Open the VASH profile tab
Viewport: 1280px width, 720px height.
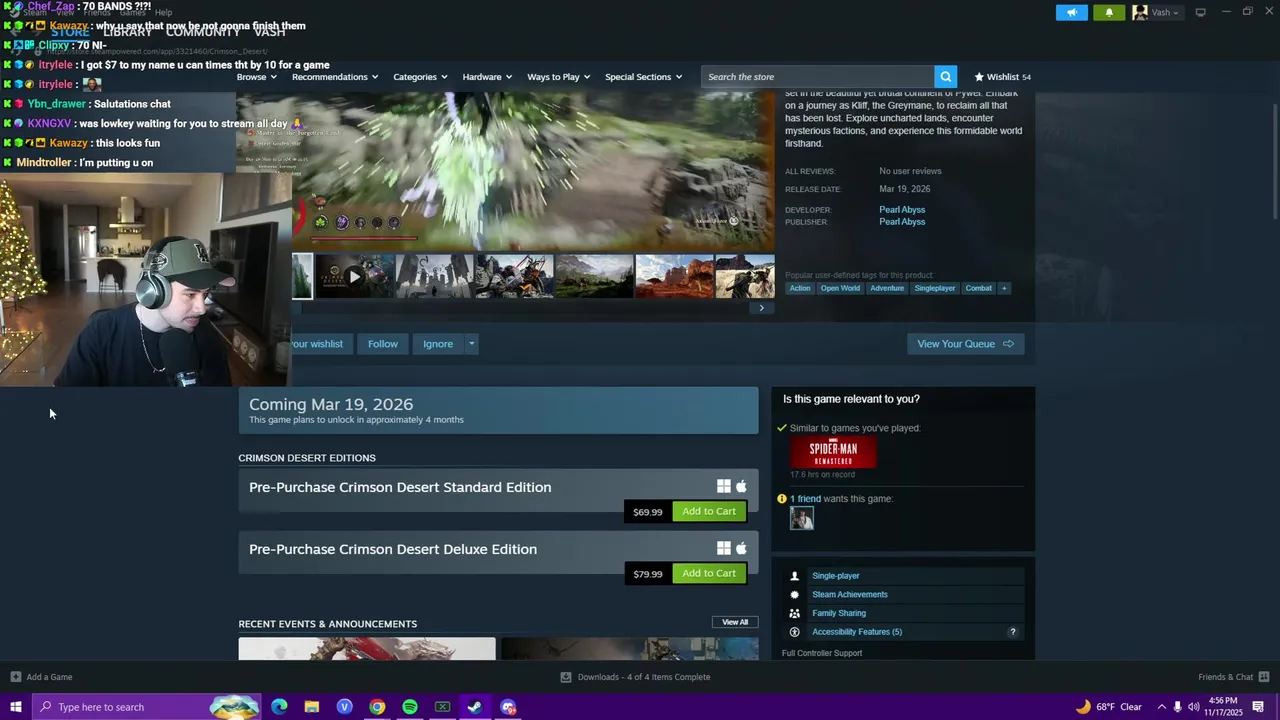click(270, 32)
